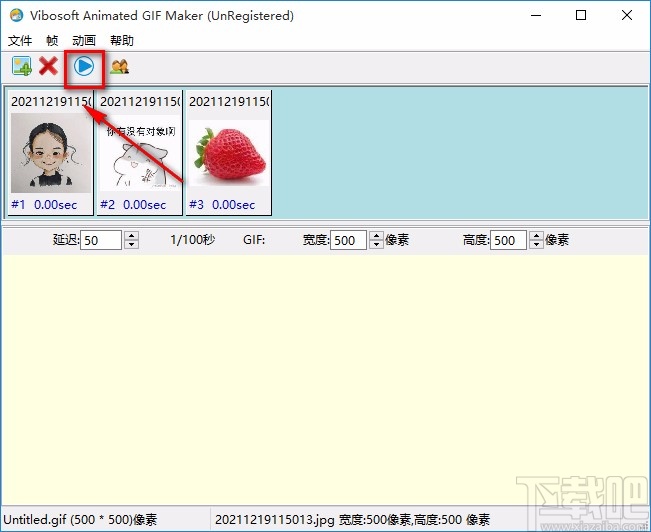Click the 高度 height input field
The image size is (651, 532).
(x=508, y=240)
